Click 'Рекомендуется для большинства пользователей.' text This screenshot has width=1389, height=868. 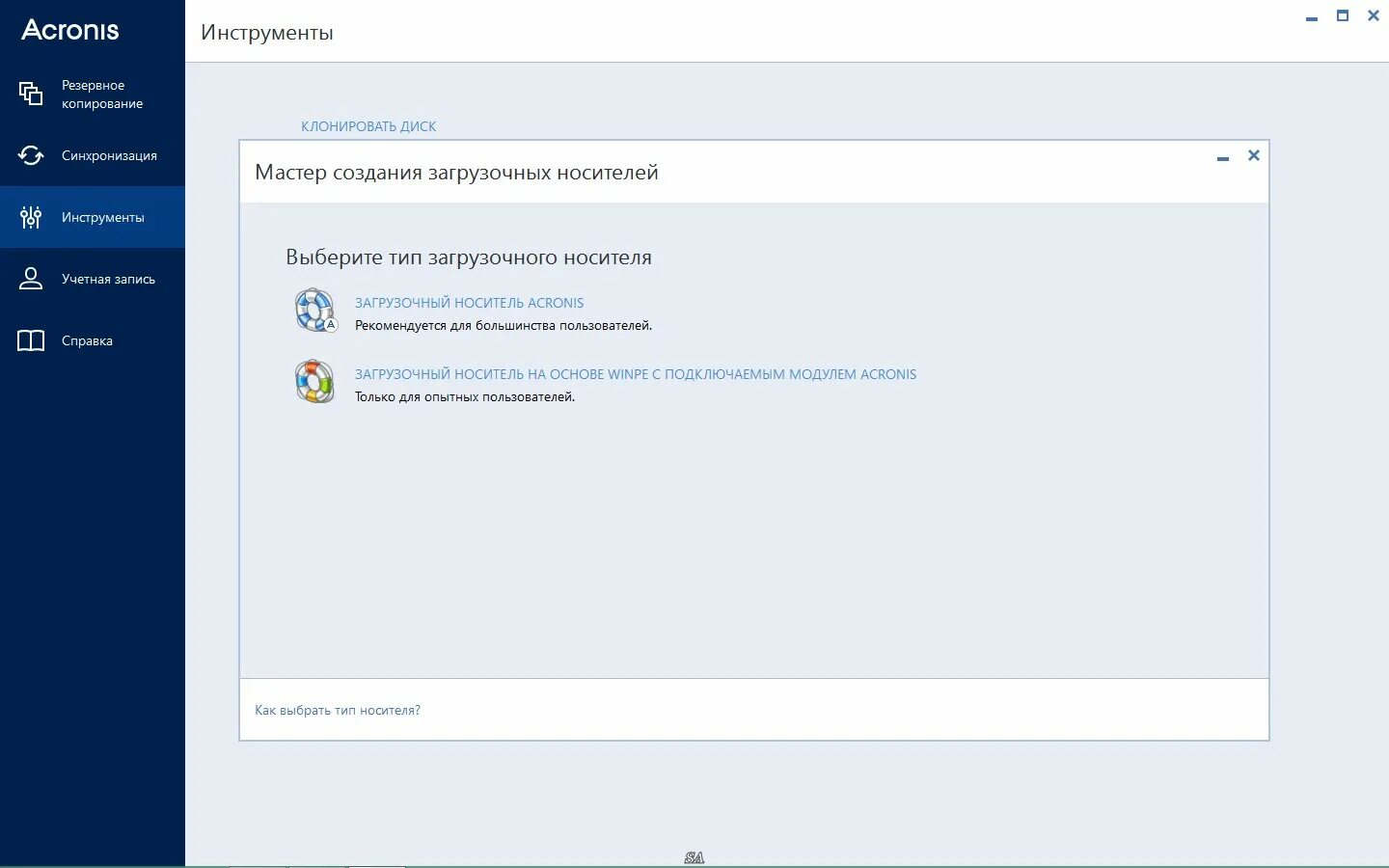[504, 326]
